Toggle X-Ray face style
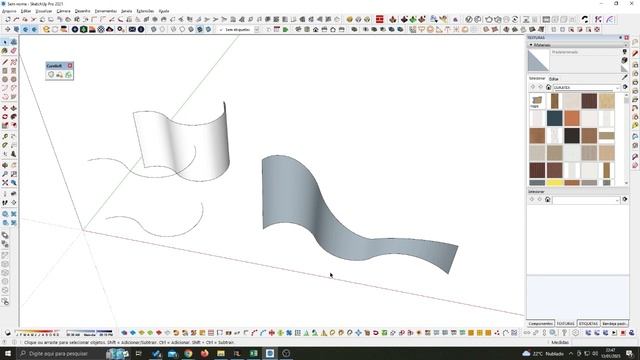Image resolution: width=640 pixels, height=360 pixels. pyautogui.click(x=153, y=29)
